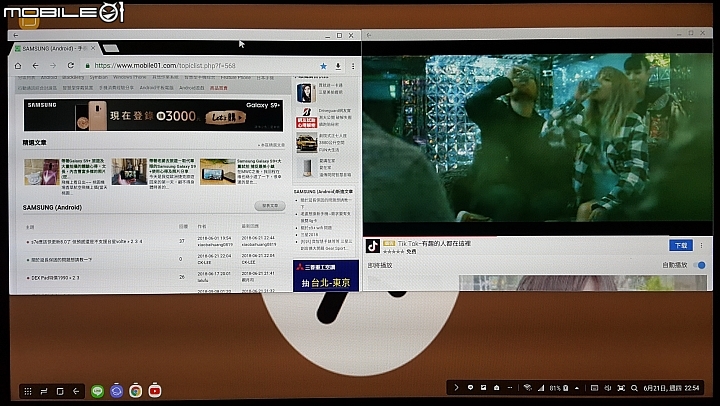This screenshot has width=720, height=406.
Task: Switch to Chrome in taskbar
Action: pos(135,391)
